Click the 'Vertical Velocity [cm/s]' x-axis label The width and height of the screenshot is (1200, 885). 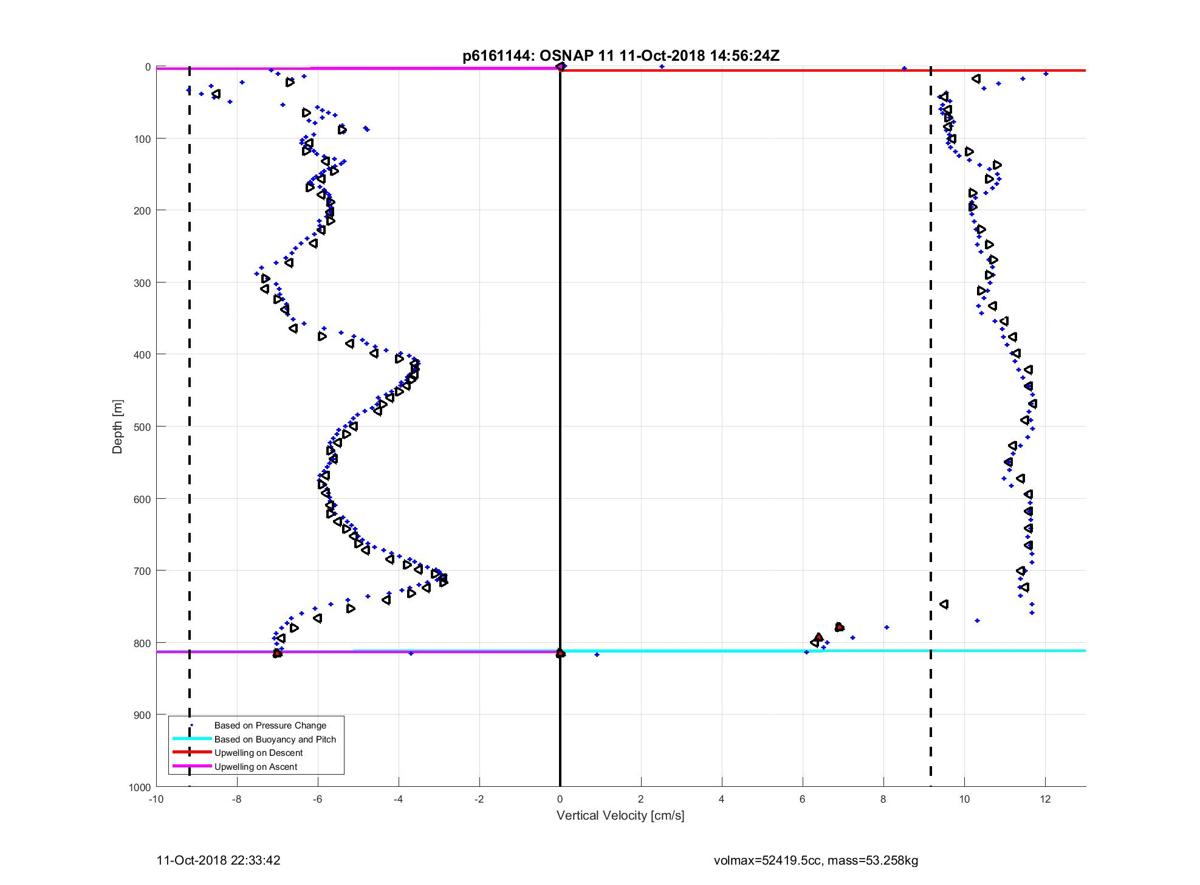(x=620, y=816)
